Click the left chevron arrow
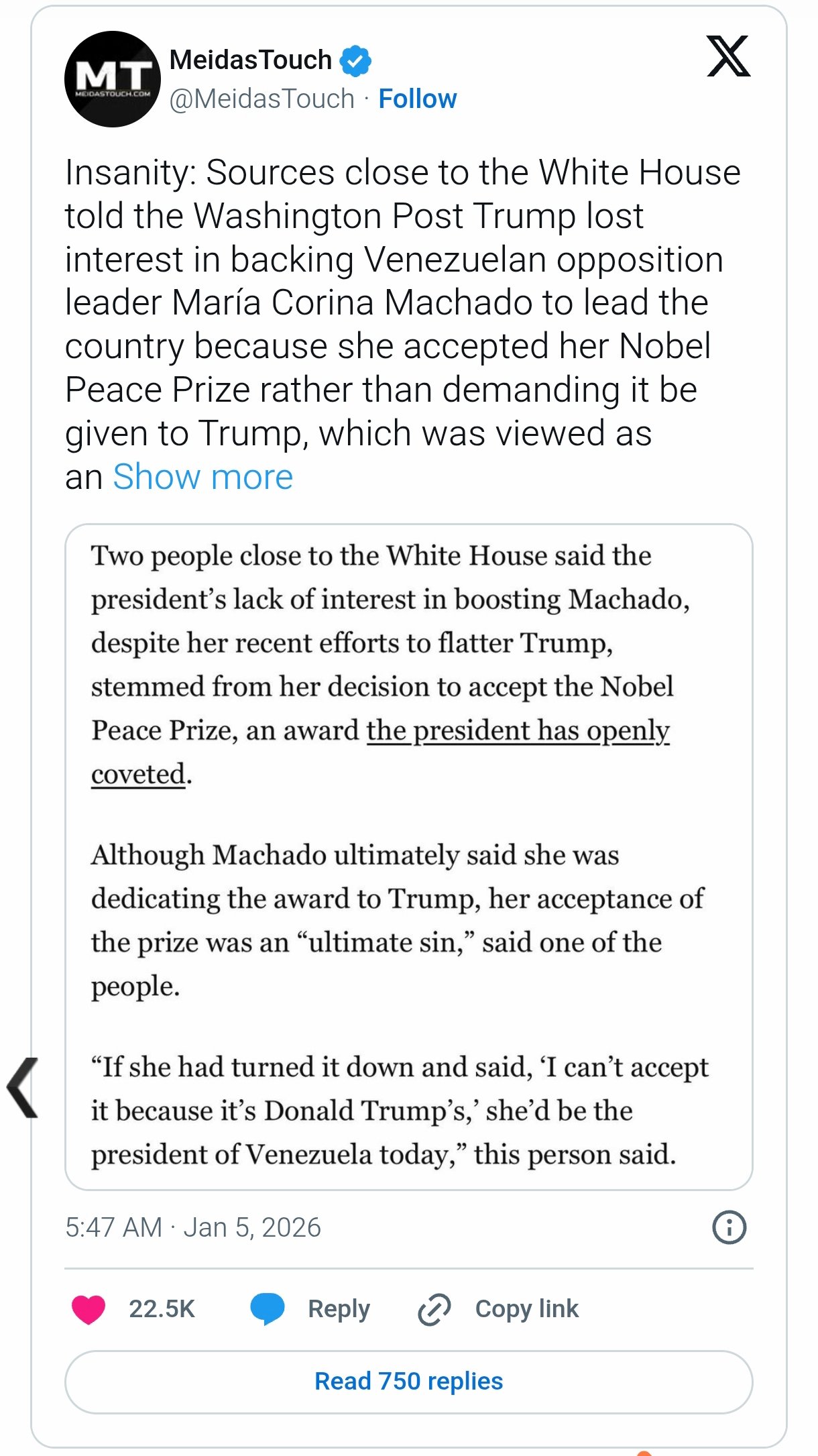The image size is (818, 1456). pos(23,1088)
